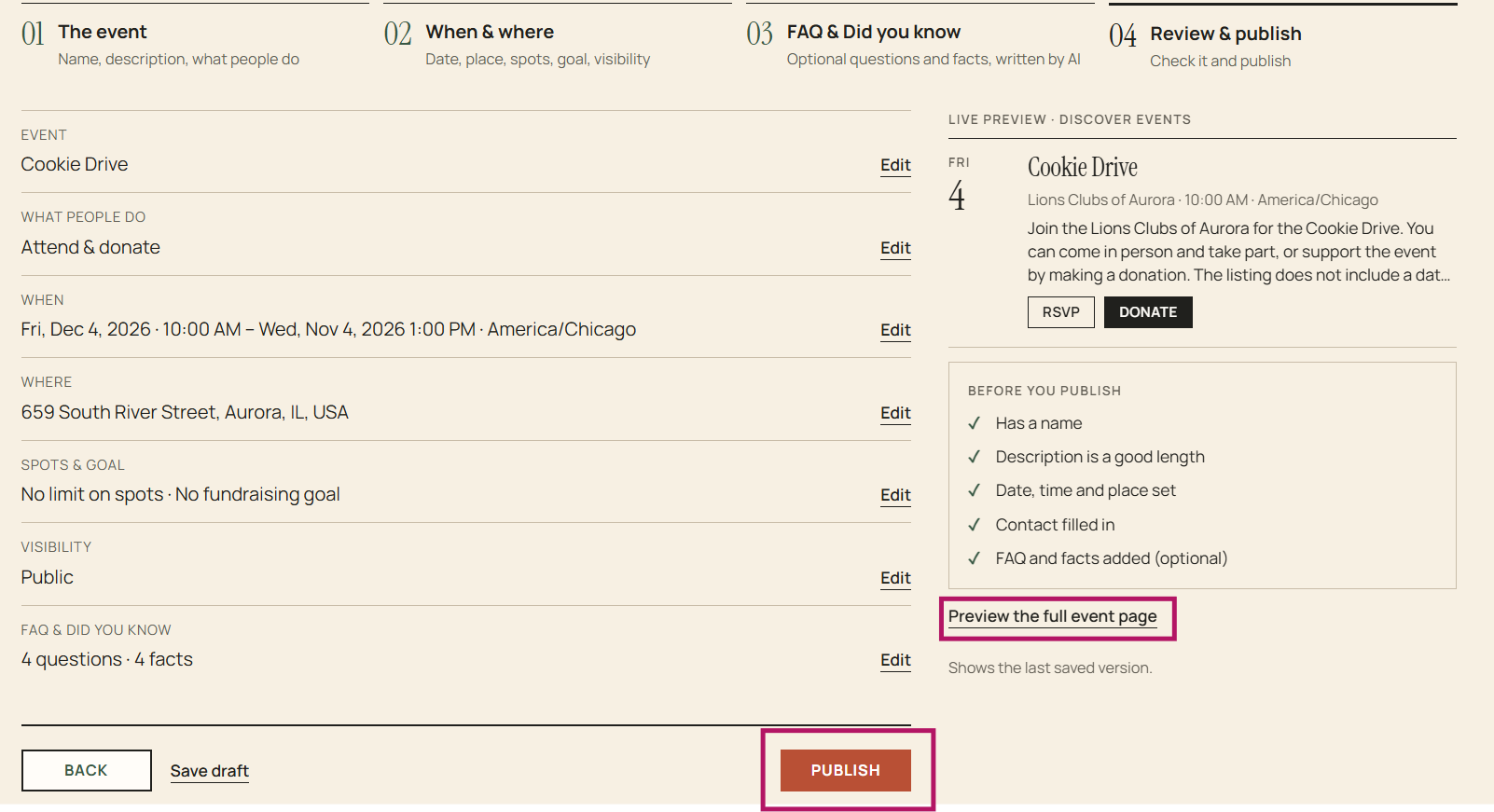Edit the Spots & Goal row
The height and width of the screenshot is (812, 1494).
pos(895,495)
